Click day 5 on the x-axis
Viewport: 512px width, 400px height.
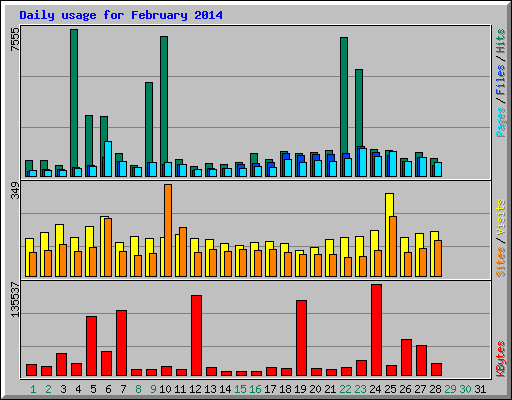[x=93, y=389]
